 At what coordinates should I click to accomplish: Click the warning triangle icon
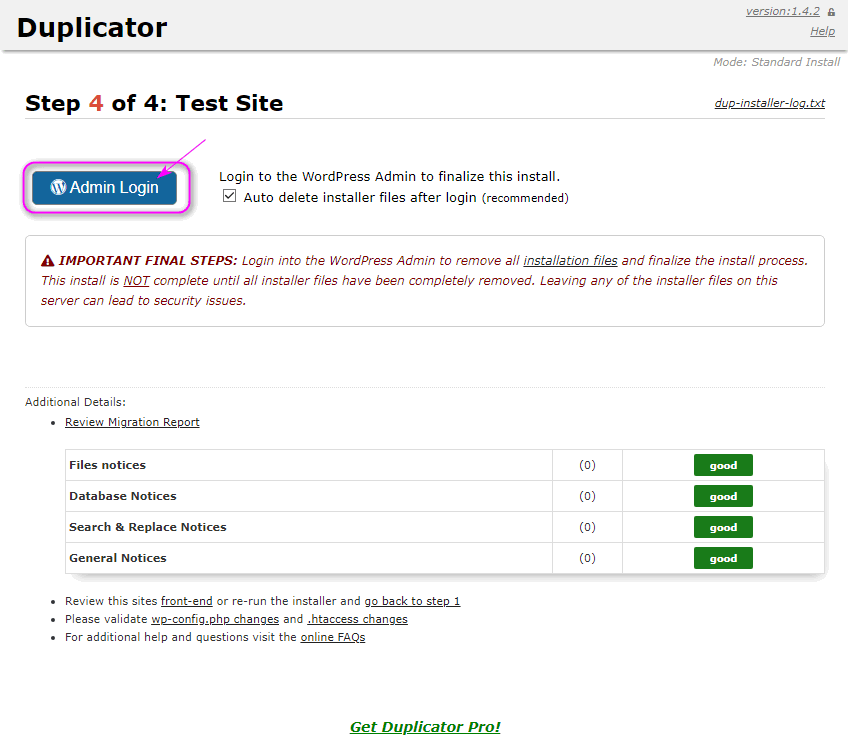pyautogui.click(x=48, y=261)
